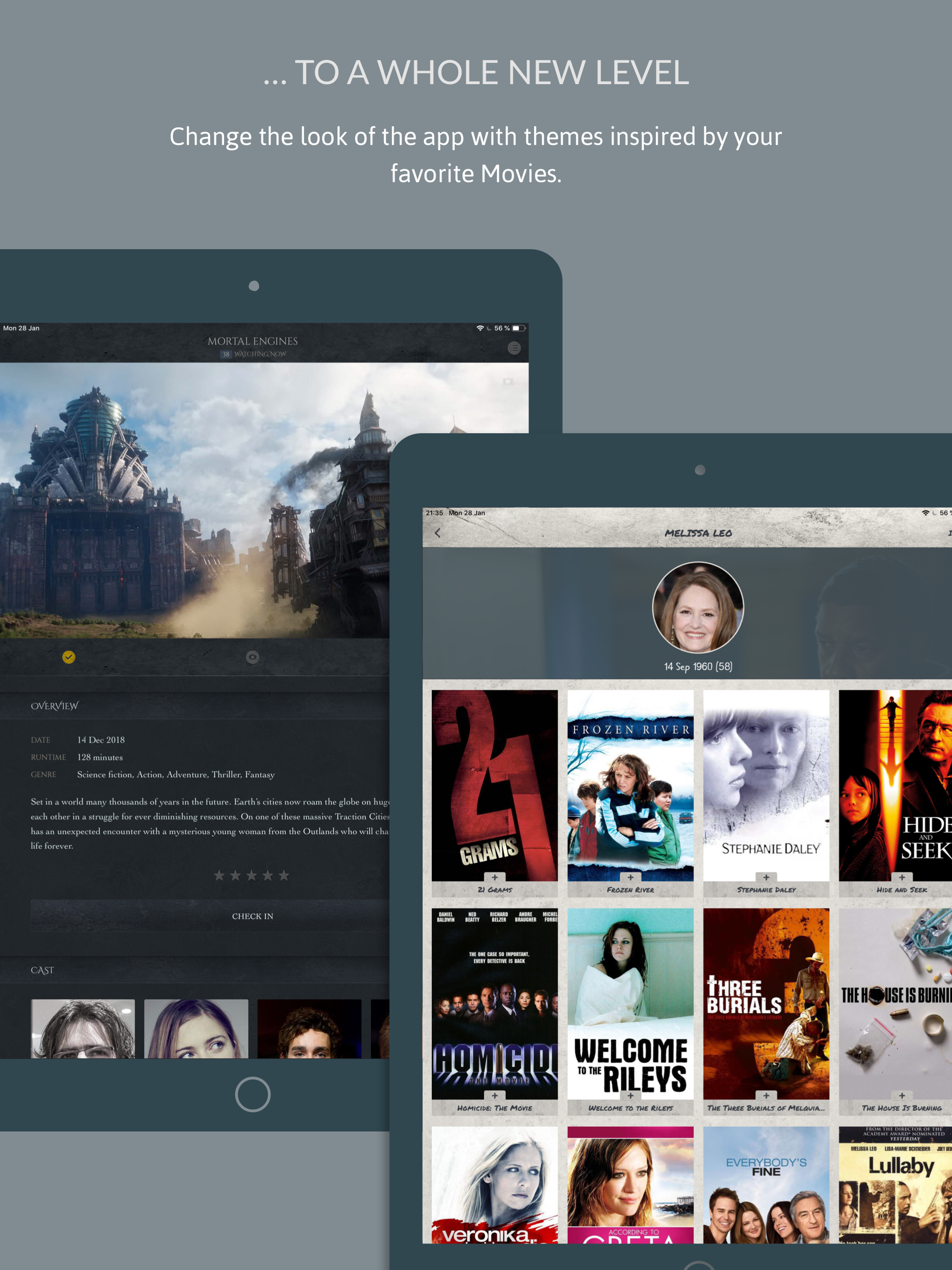Image resolution: width=952 pixels, height=1270 pixels.
Task: Toggle the eye watched icon under Mortal Engines image
Action: point(252,657)
